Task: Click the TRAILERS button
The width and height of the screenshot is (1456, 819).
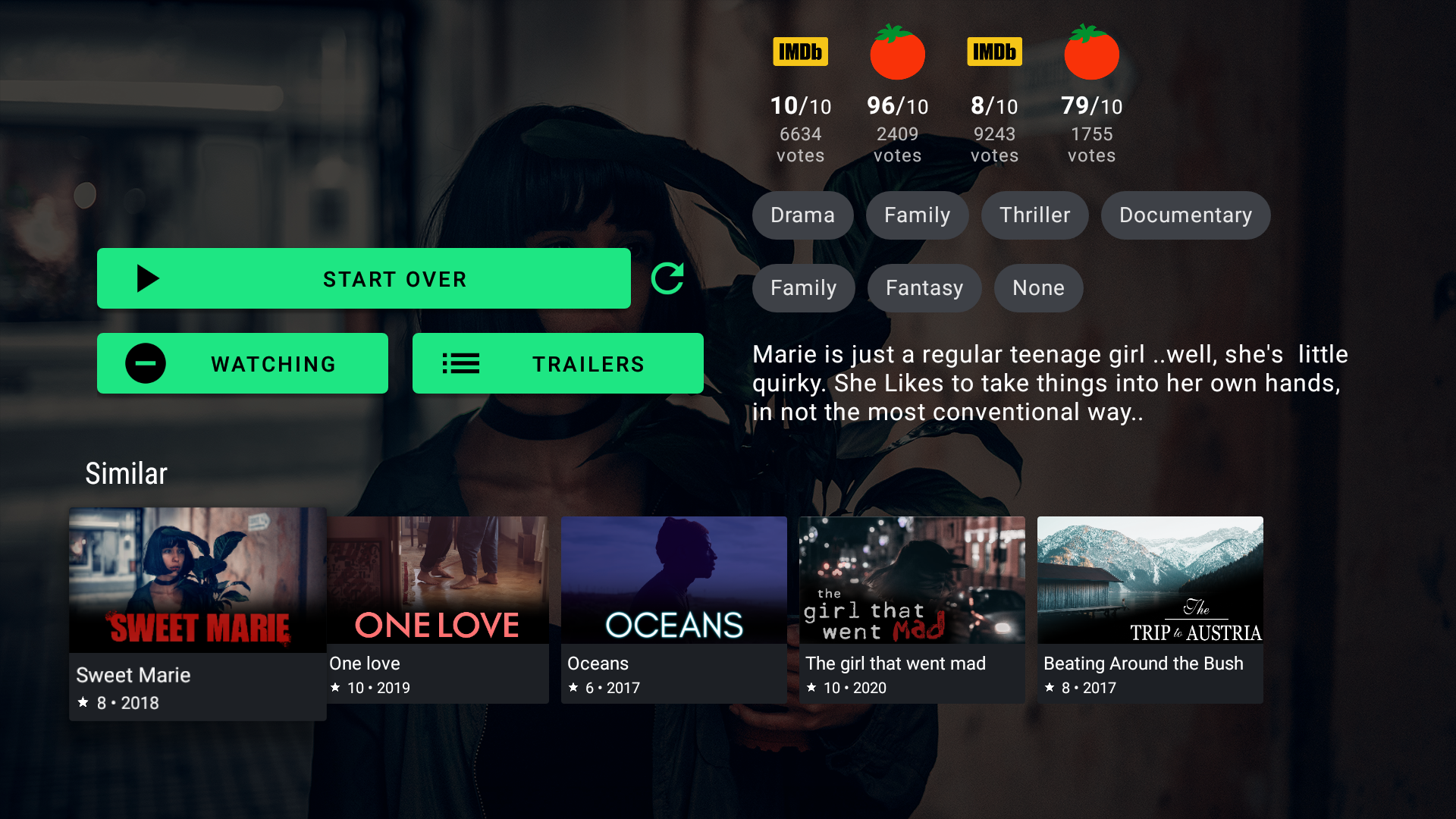Action: [x=558, y=363]
